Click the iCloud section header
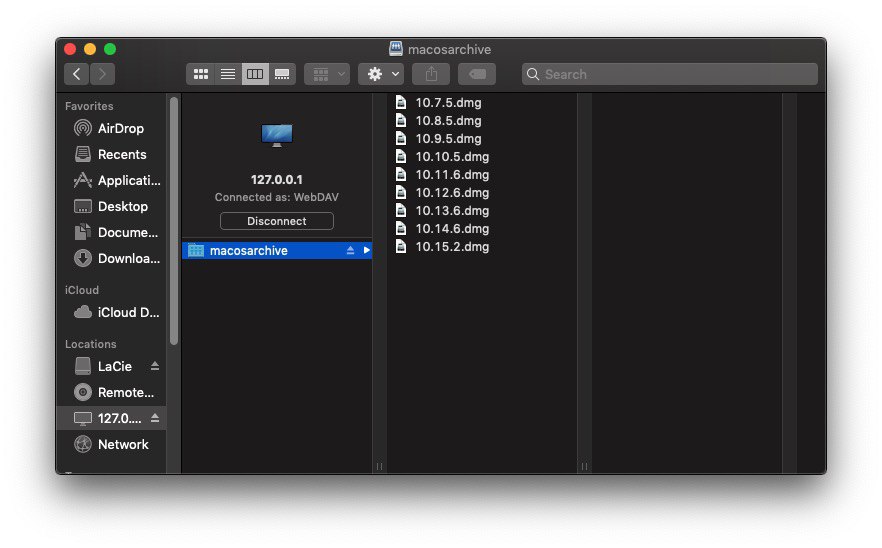 (82, 290)
